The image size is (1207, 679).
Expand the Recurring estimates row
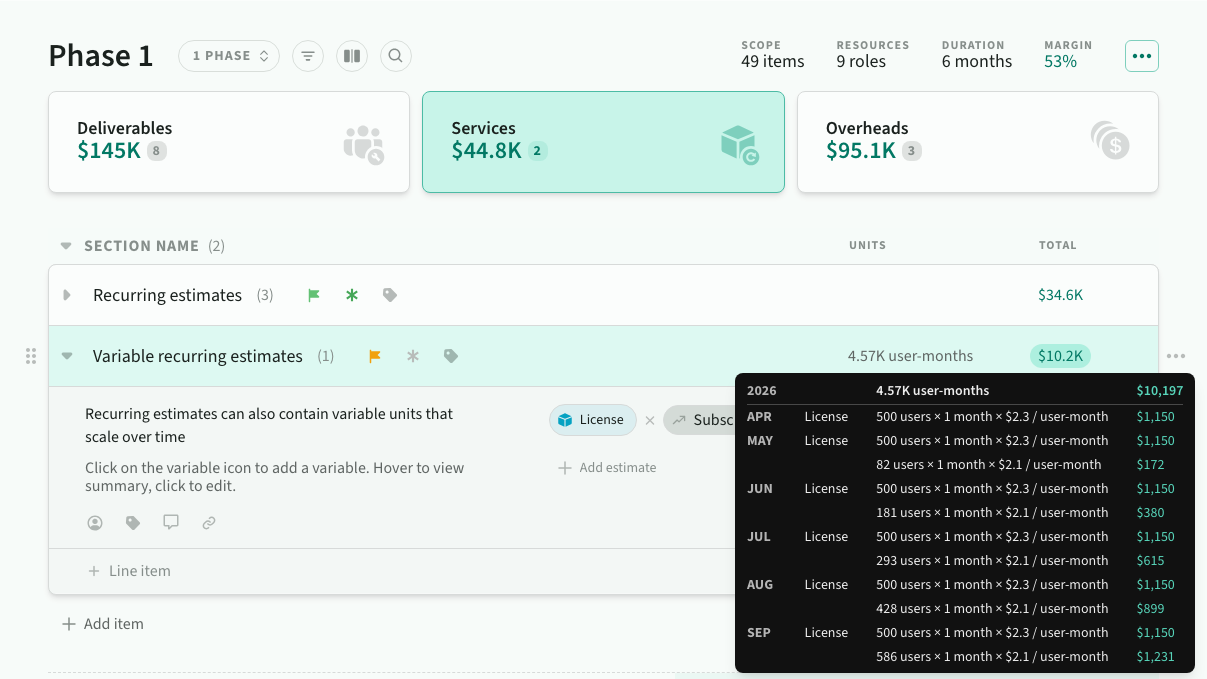click(68, 295)
